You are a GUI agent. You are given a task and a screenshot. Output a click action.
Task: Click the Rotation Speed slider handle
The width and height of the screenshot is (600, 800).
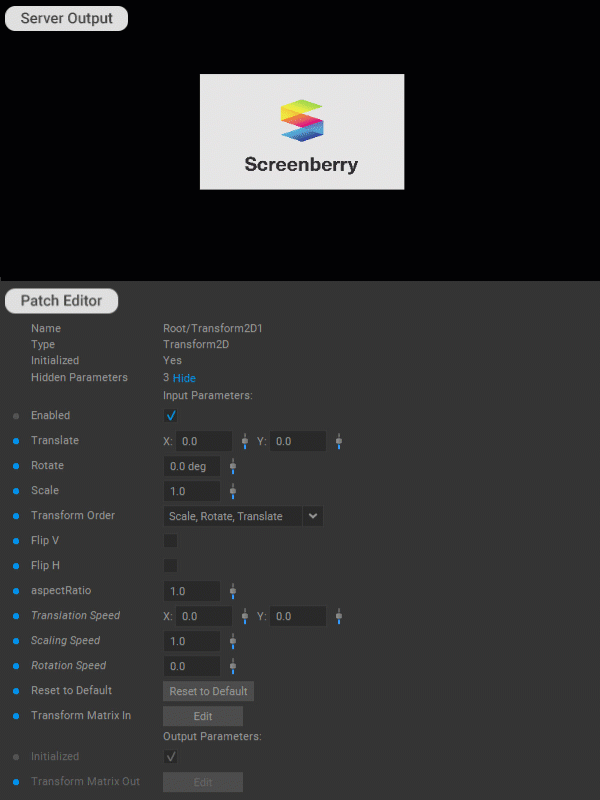[233, 666]
